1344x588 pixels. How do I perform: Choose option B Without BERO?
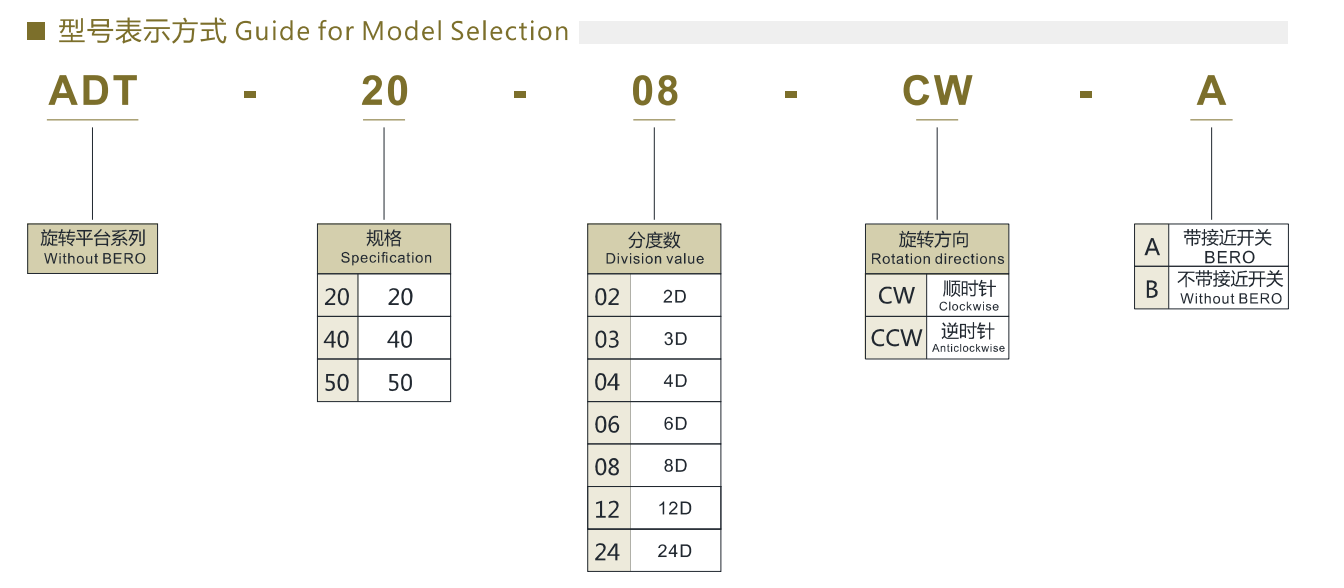(x=1211, y=287)
